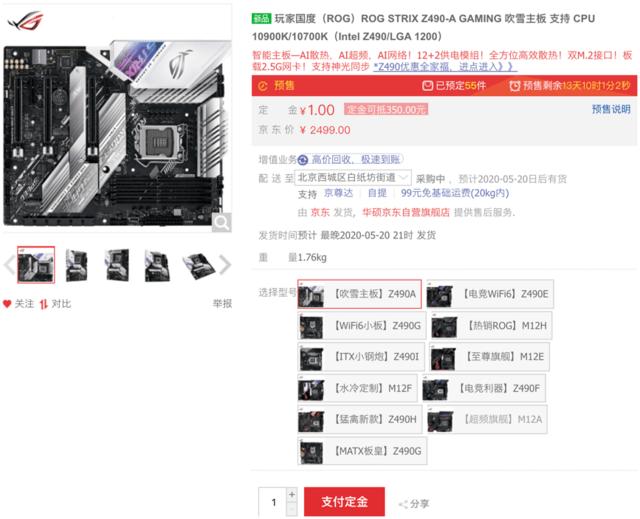This screenshot has width=640, height=519.
Task: Click the quantity input field showing 1
Action: pyautogui.click(x=273, y=502)
